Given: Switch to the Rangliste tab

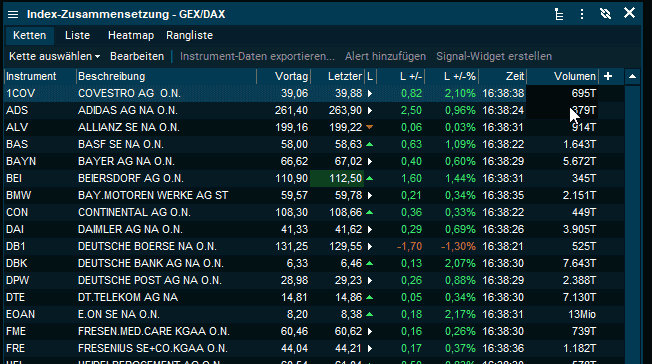Looking at the screenshot, I should [189, 35].
